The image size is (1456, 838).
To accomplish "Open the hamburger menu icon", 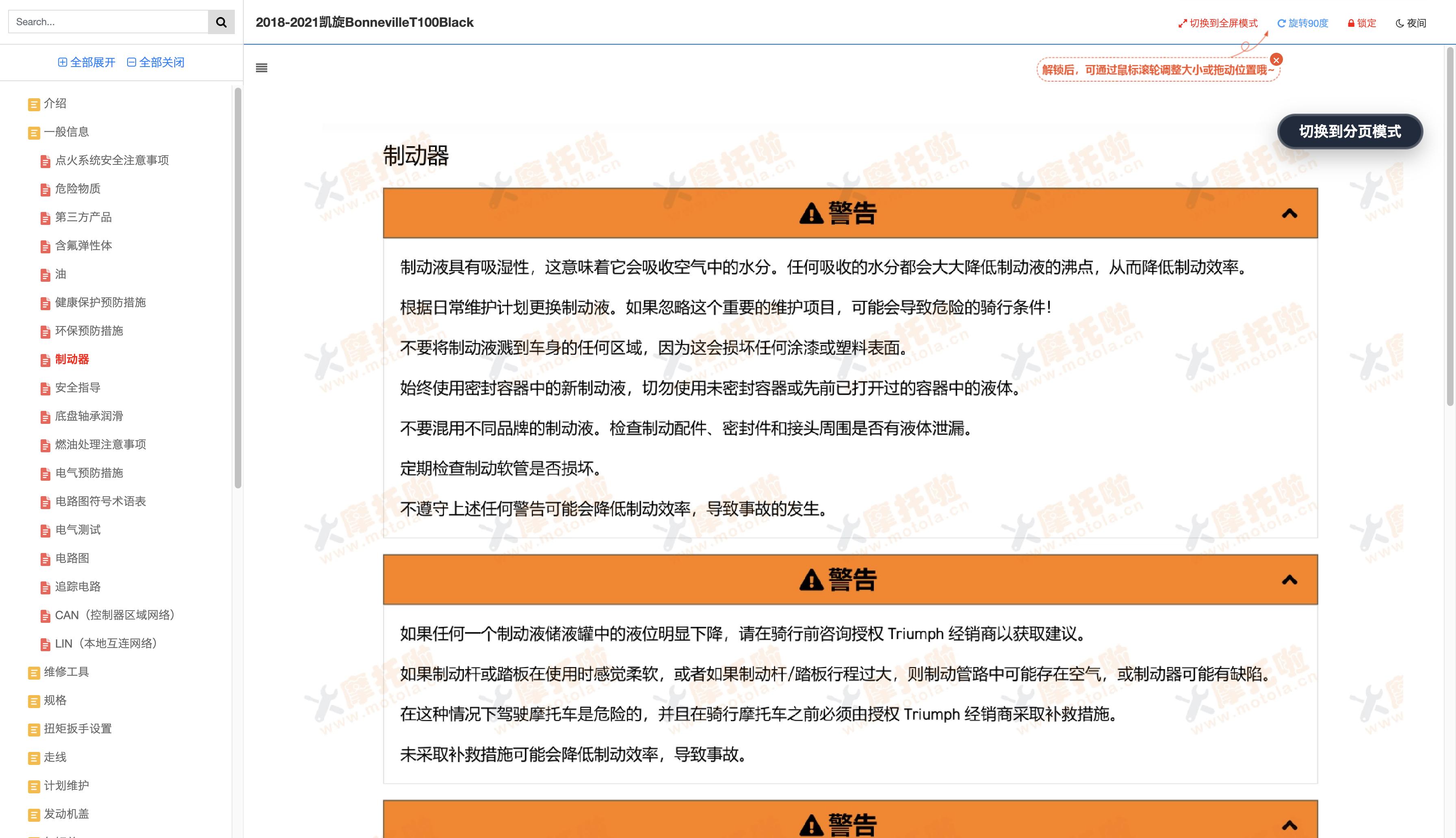I will [x=261, y=68].
